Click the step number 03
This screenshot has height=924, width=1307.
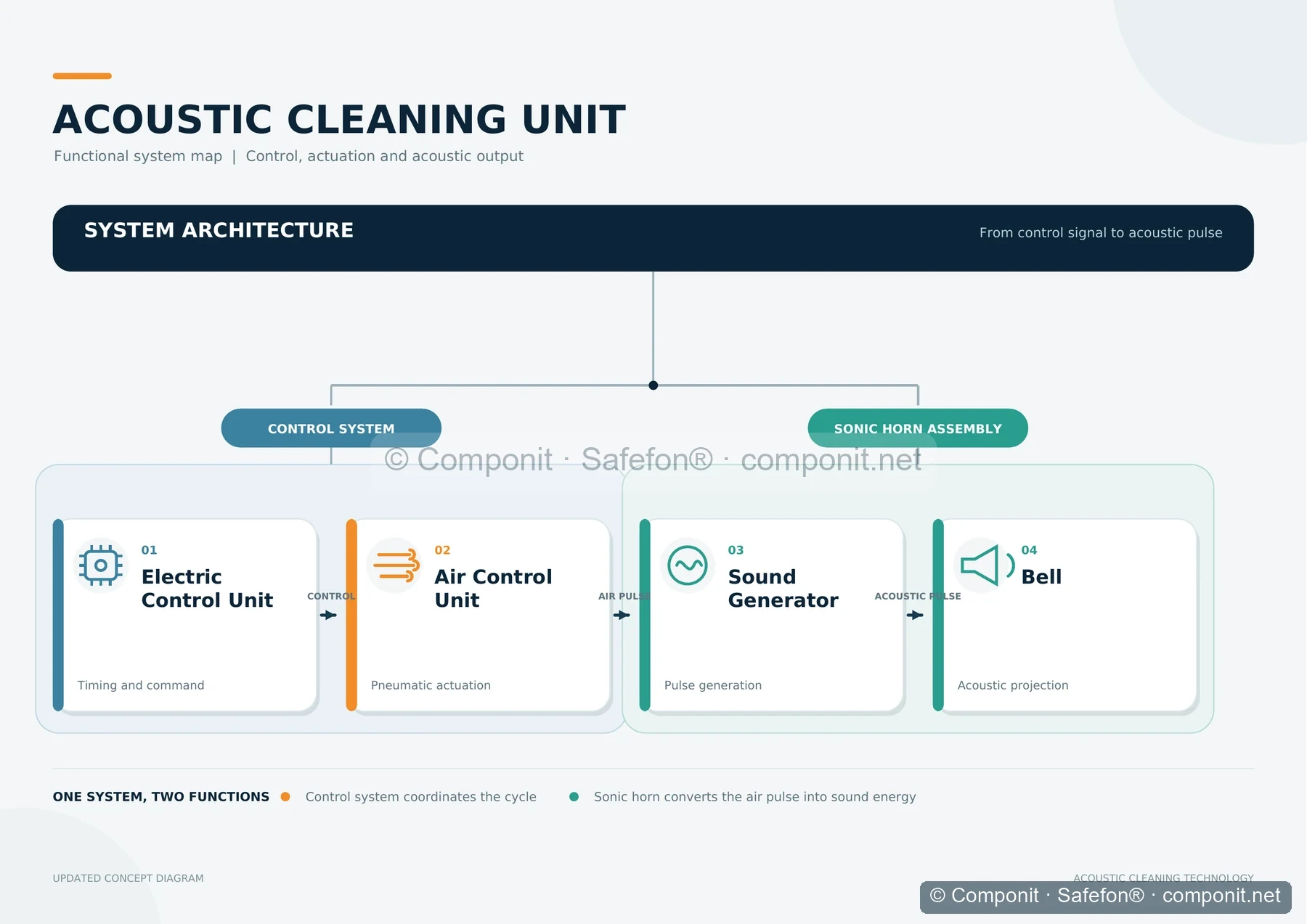(x=736, y=550)
